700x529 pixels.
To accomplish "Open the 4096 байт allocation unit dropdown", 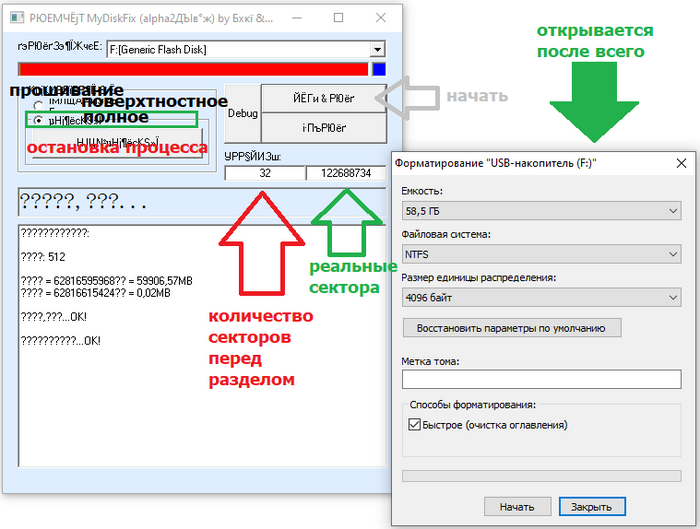I will (x=542, y=297).
